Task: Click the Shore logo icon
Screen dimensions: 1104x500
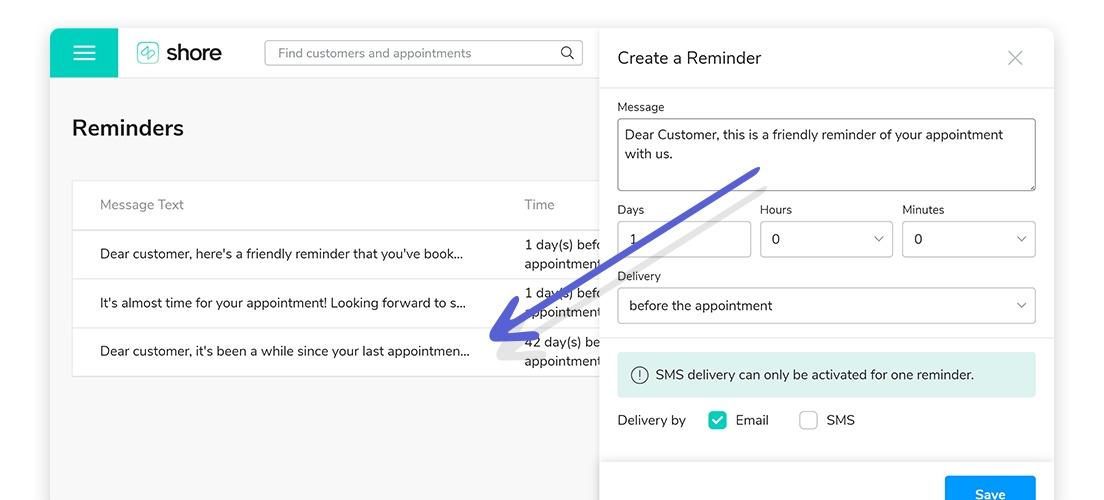Action: coord(148,53)
